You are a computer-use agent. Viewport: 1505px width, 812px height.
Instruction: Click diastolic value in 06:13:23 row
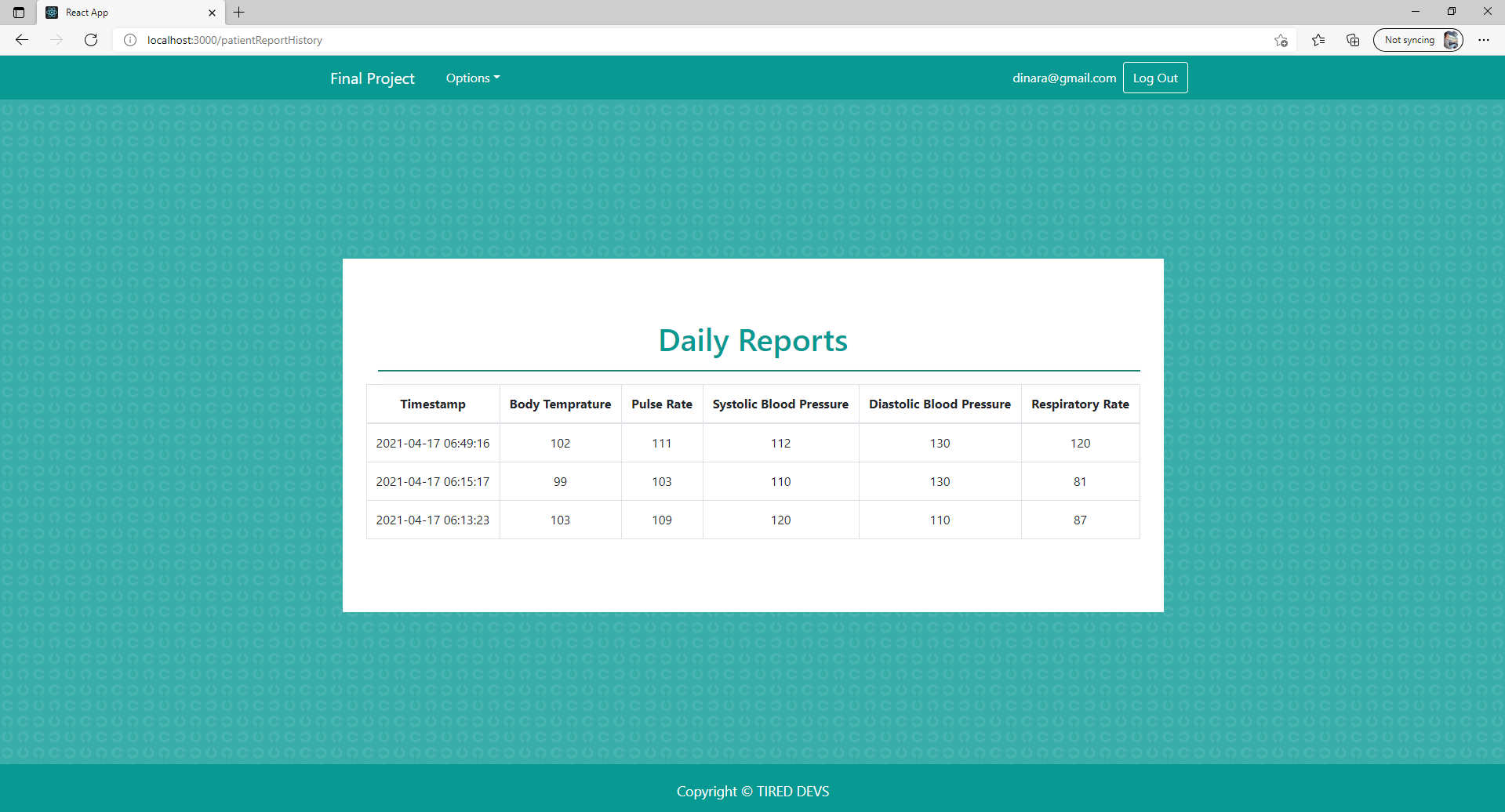pos(940,520)
